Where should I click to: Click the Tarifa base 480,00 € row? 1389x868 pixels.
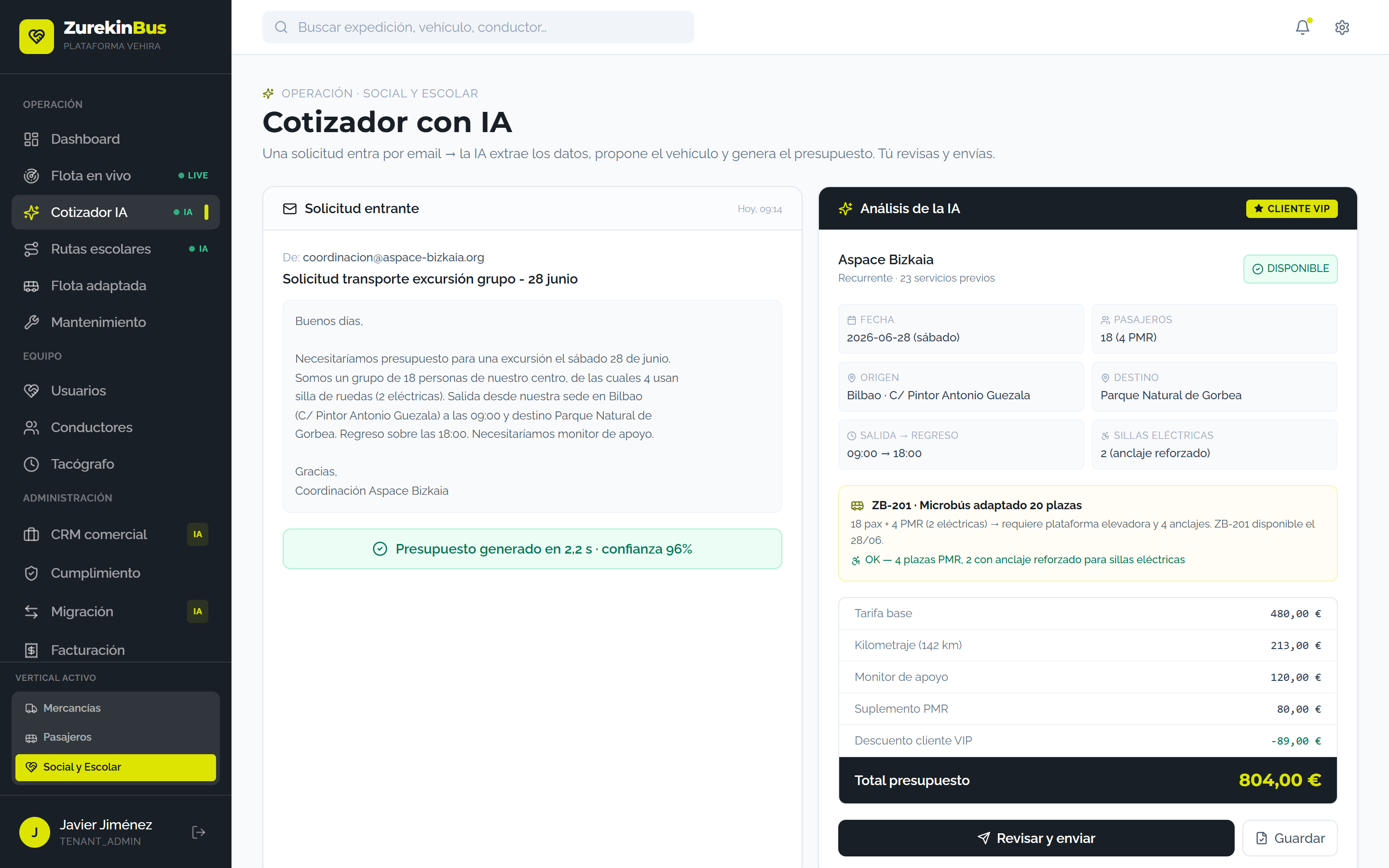point(1088,614)
